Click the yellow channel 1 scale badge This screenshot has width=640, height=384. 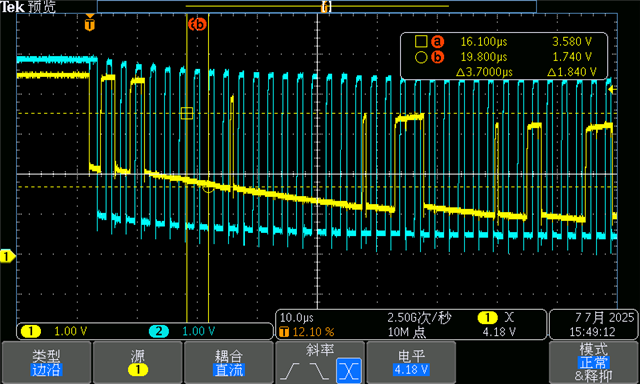31,331
